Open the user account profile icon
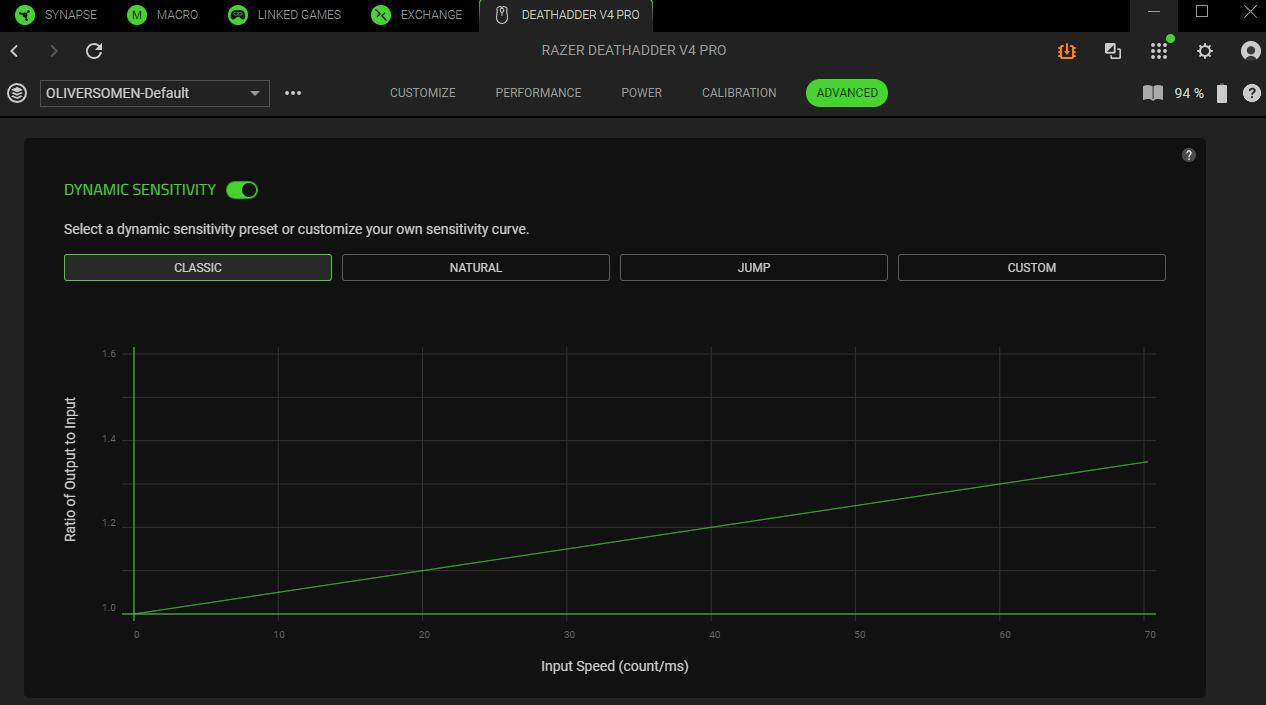The height and width of the screenshot is (705, 1266). 1250,51
